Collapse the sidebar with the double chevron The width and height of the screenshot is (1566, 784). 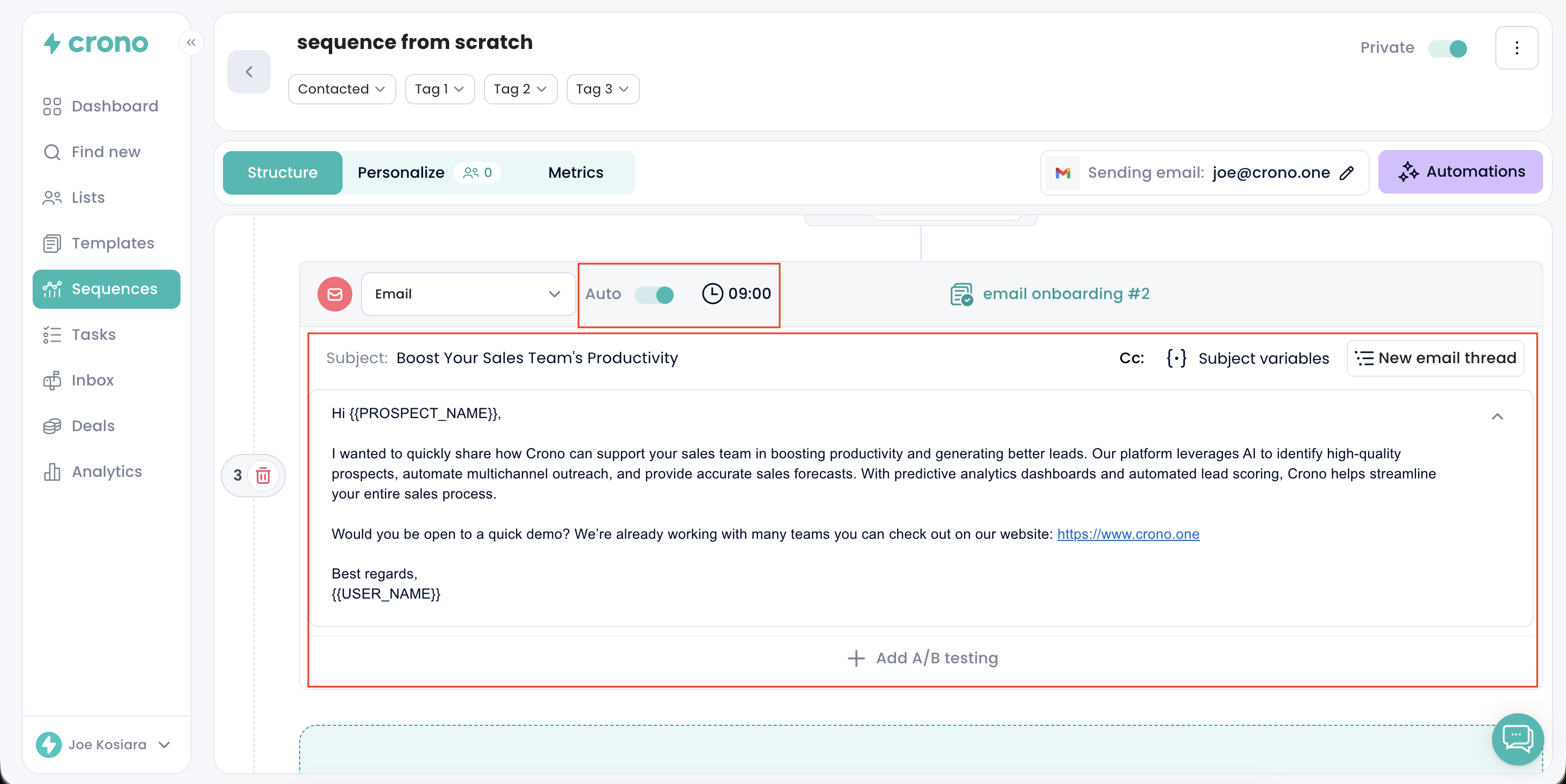click(x=191, y=42)
